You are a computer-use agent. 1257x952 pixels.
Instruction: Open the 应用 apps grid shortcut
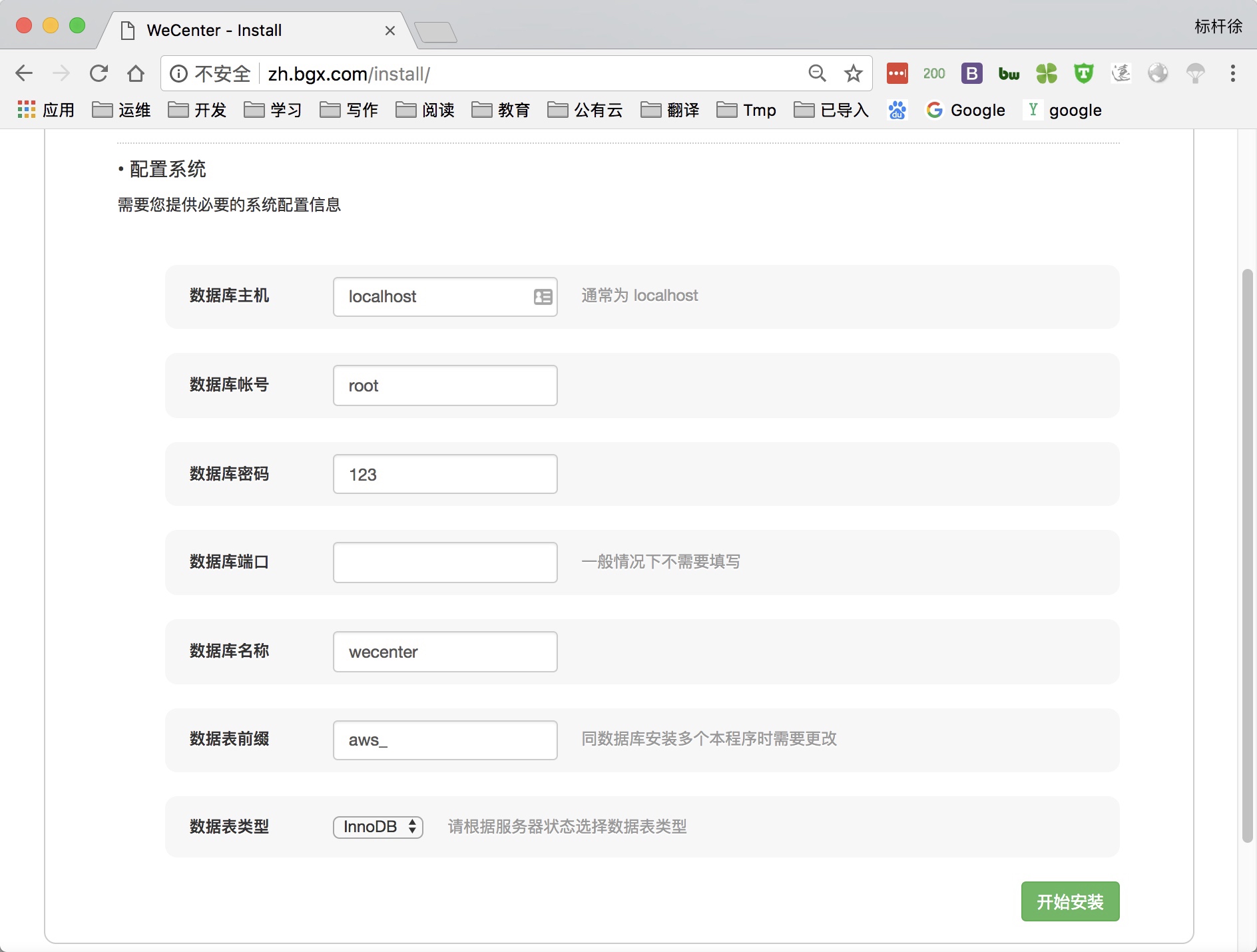pos(45,110)
